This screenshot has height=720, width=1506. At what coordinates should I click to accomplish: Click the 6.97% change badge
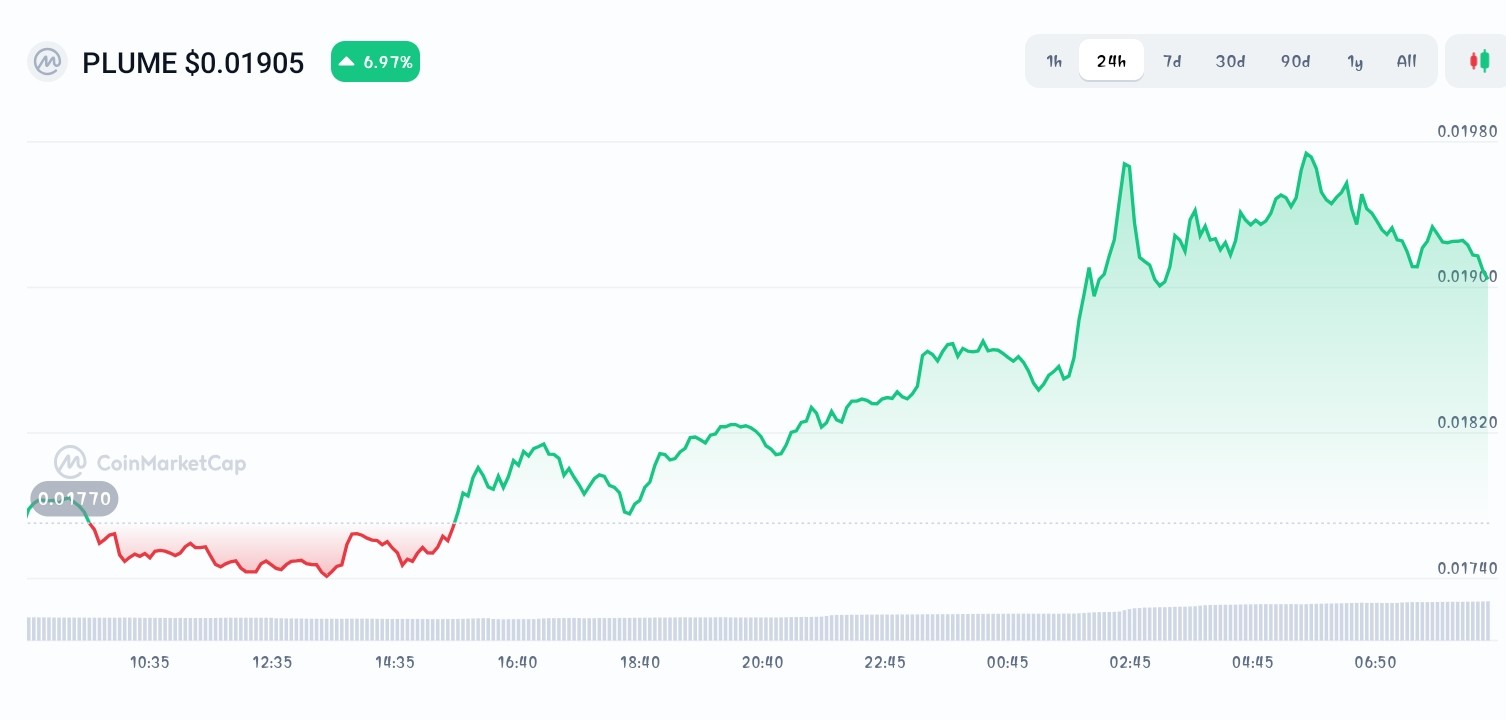(375, 61)
